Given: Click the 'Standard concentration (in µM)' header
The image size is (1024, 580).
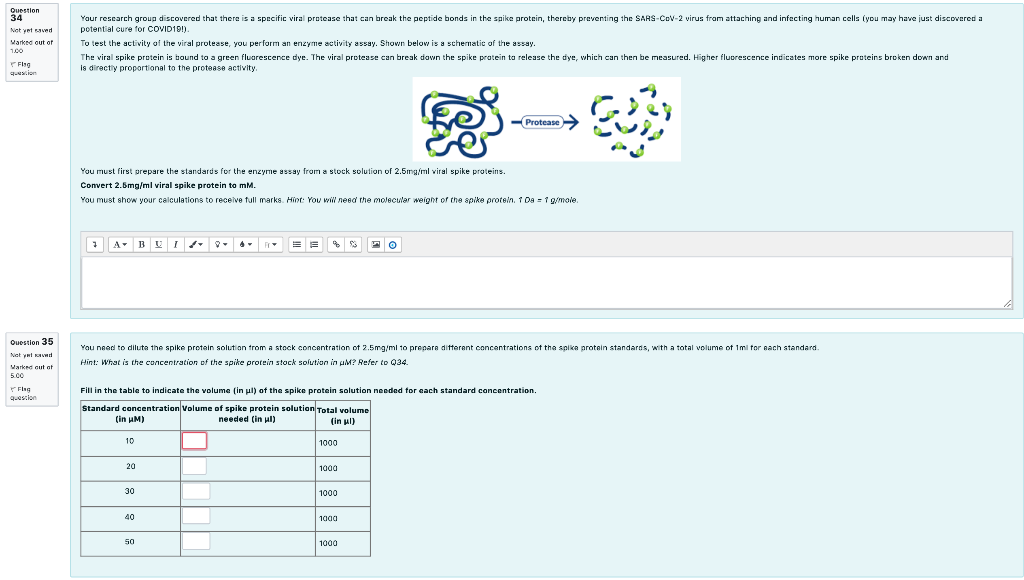Looking at the screenshot, I should point(130,413).
